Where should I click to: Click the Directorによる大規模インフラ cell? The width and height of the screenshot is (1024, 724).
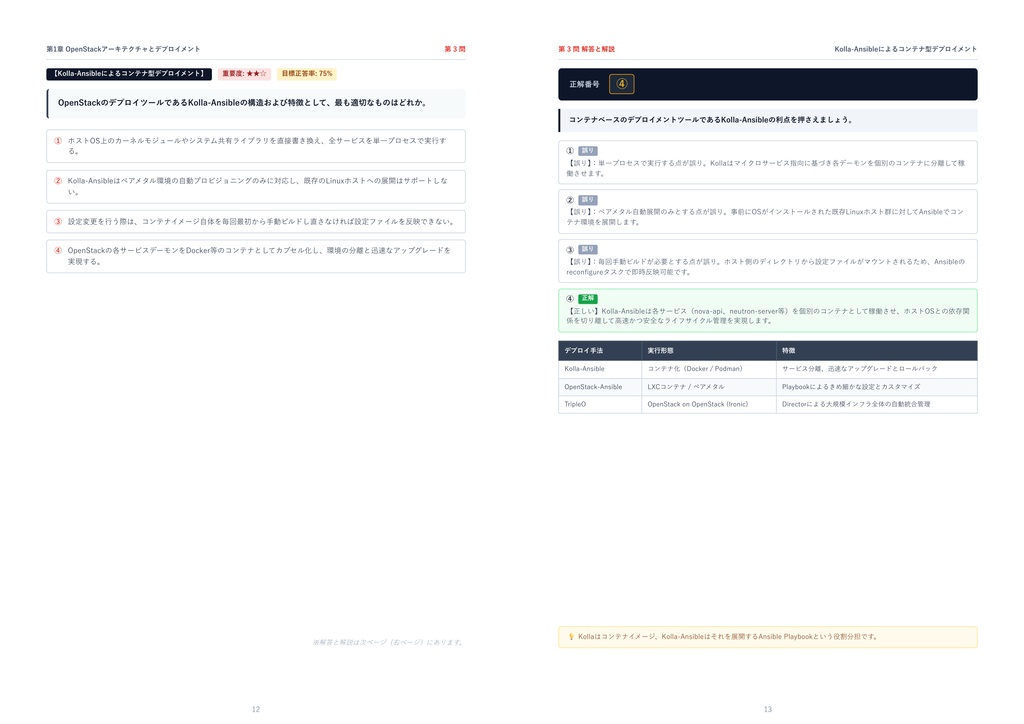pos(876,405)
